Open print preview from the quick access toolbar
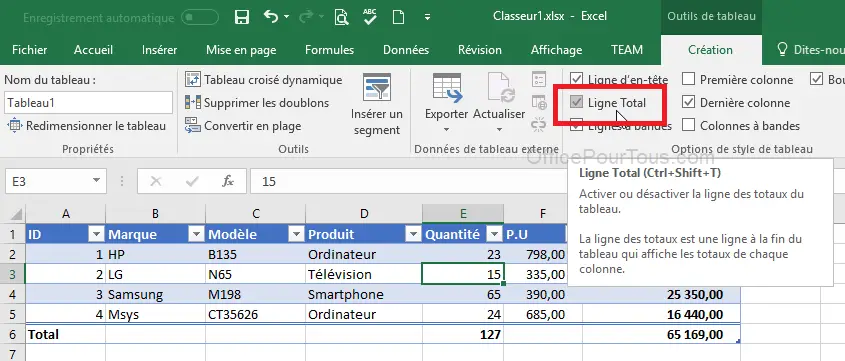The image size is (845, 361). [341, 17]
